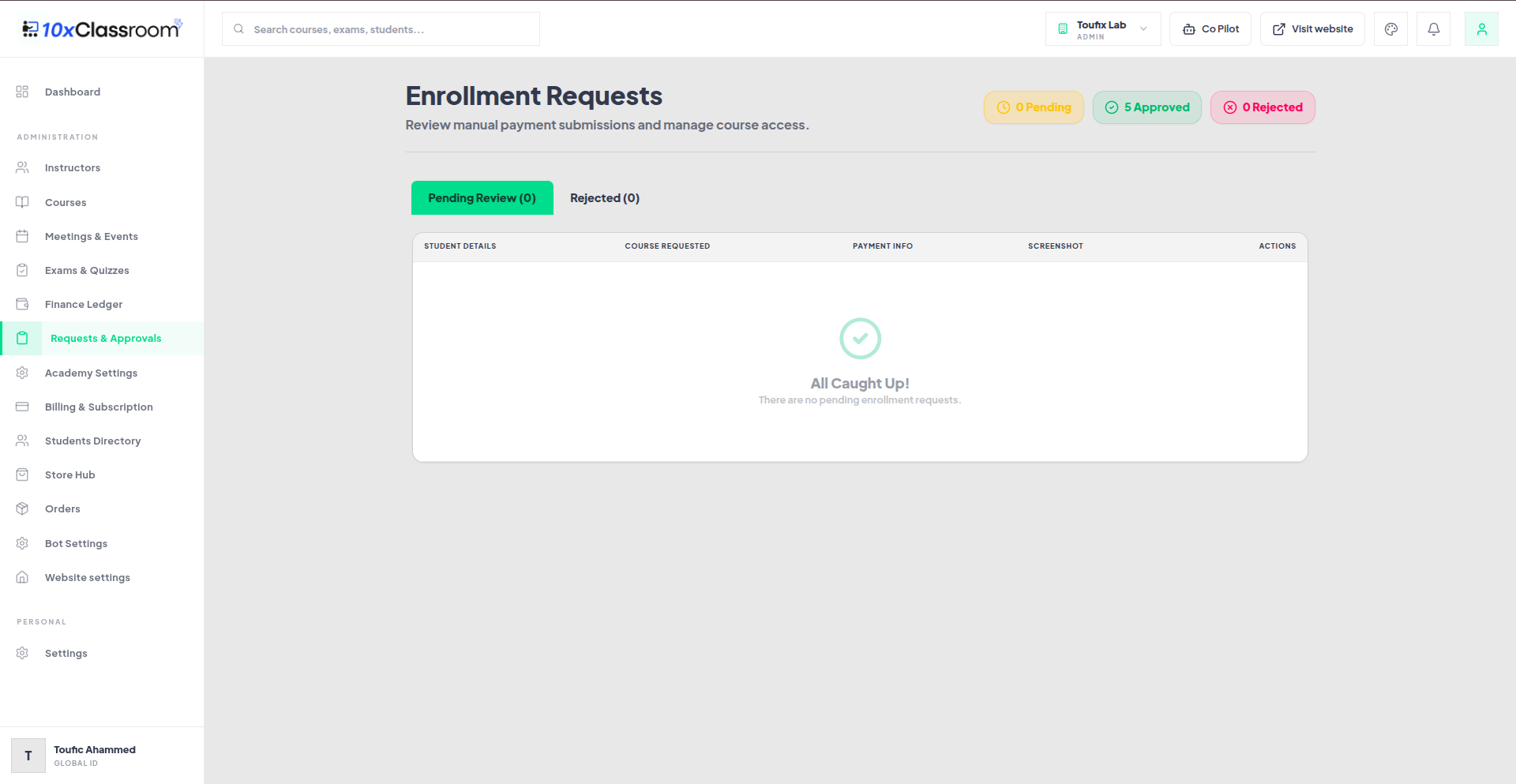This screenshot has width=1516, height=784.
Task: Switch to the Pending Review (0) tab
Action: tap(482, 198)
